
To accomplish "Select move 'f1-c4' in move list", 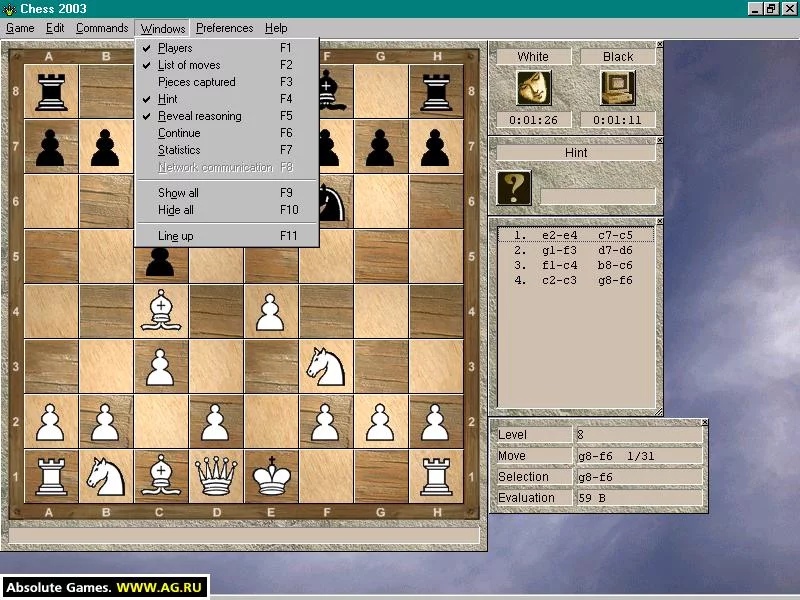I will pos(560,265).
